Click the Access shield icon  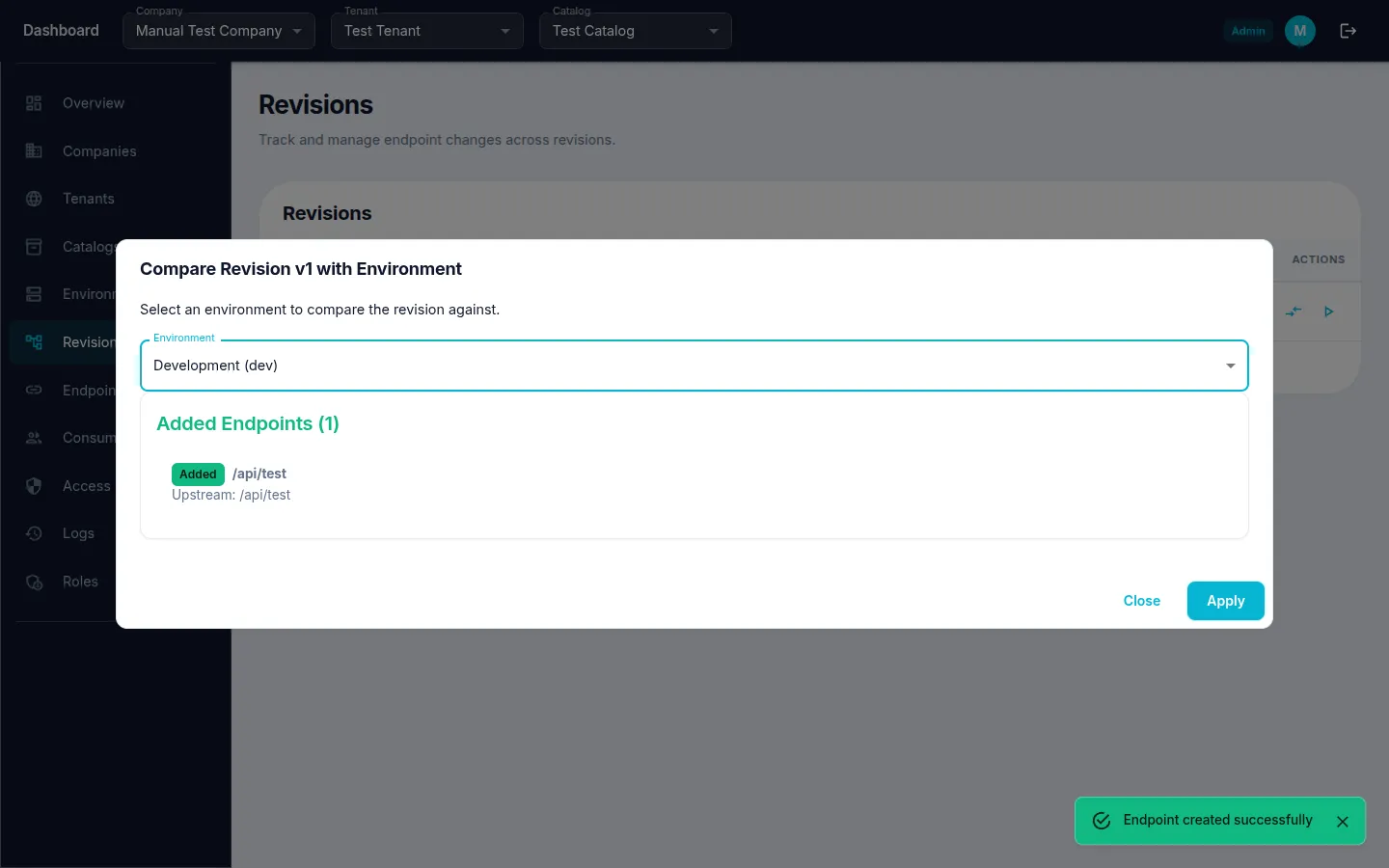[x=34, y=486]
